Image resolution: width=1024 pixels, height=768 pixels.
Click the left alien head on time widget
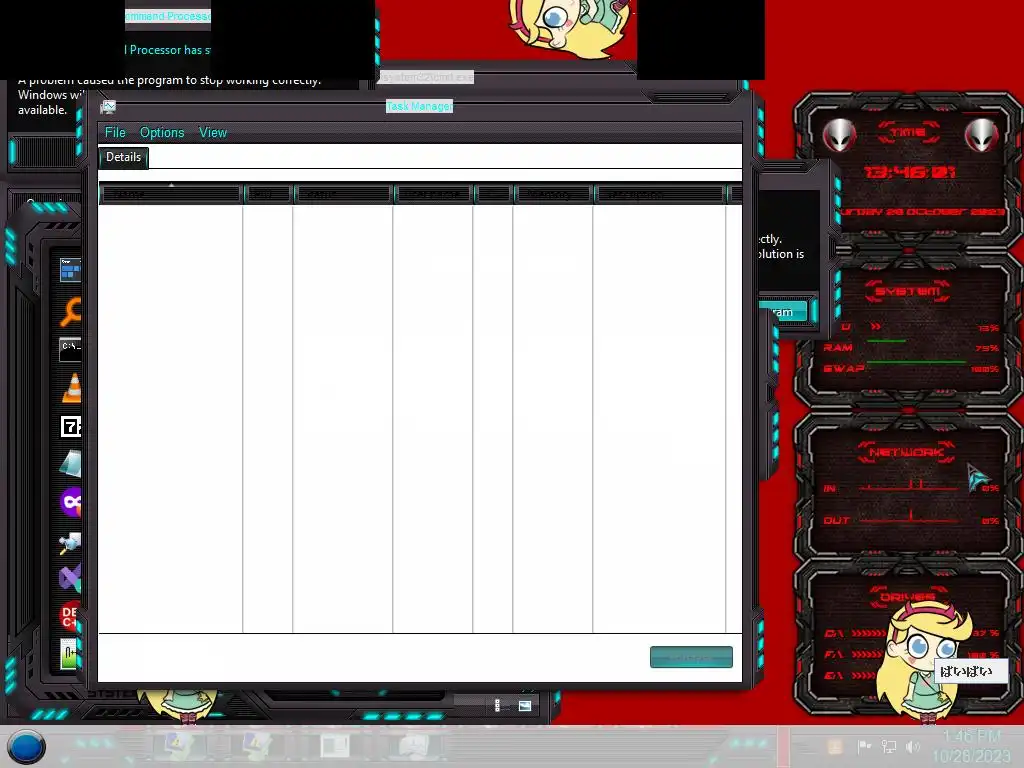pyautogui.click(x=839, y=136)
